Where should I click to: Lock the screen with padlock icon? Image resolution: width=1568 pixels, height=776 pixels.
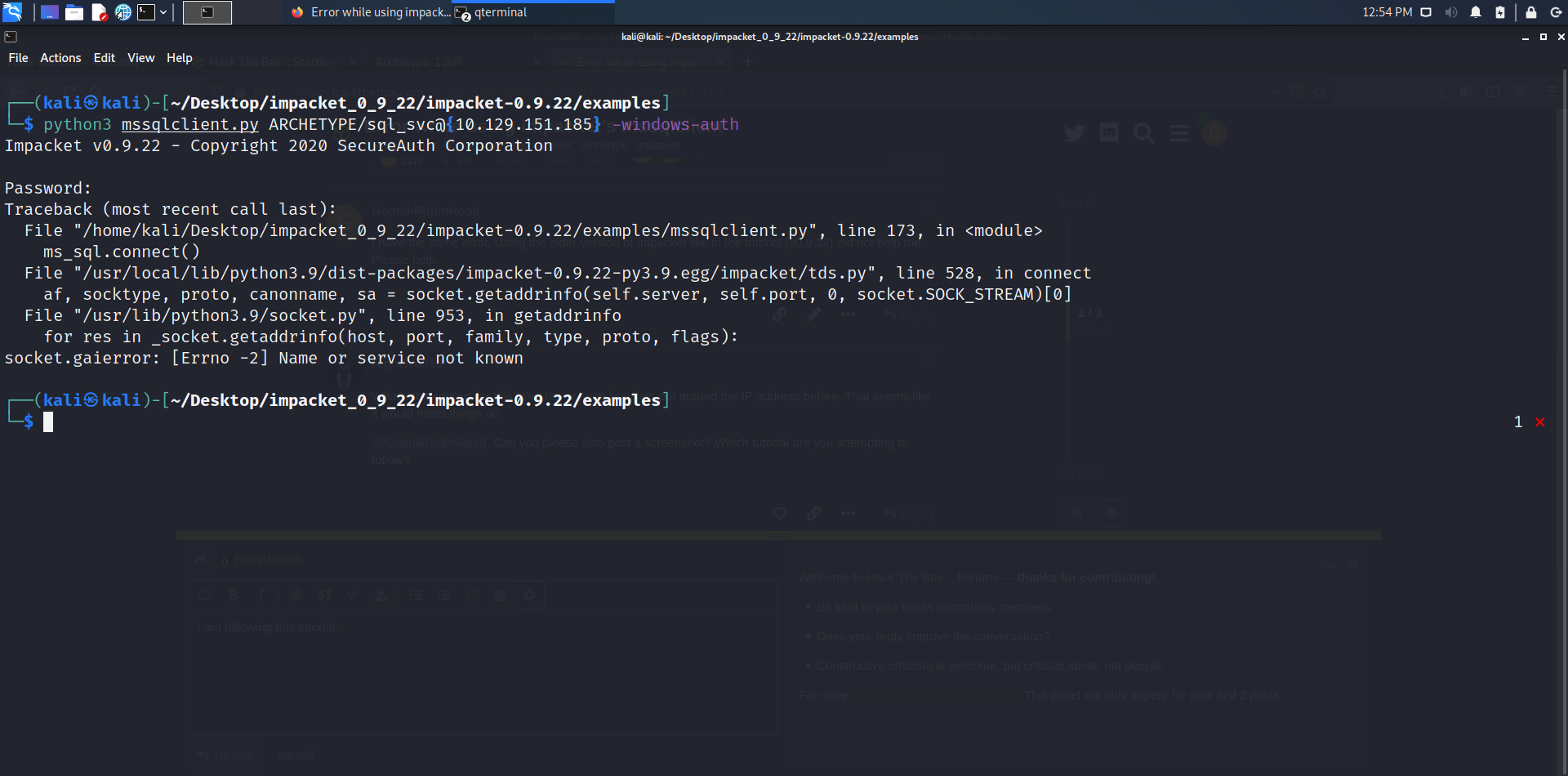click(x=1531, y=12)
